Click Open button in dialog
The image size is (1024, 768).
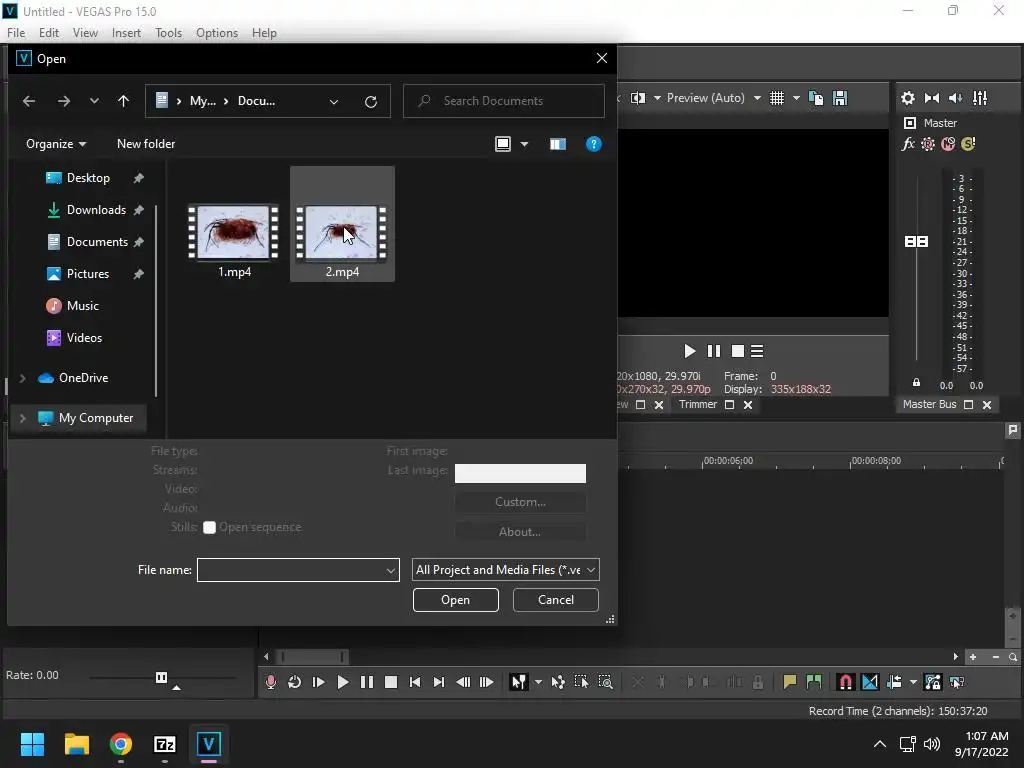(455, 600)
